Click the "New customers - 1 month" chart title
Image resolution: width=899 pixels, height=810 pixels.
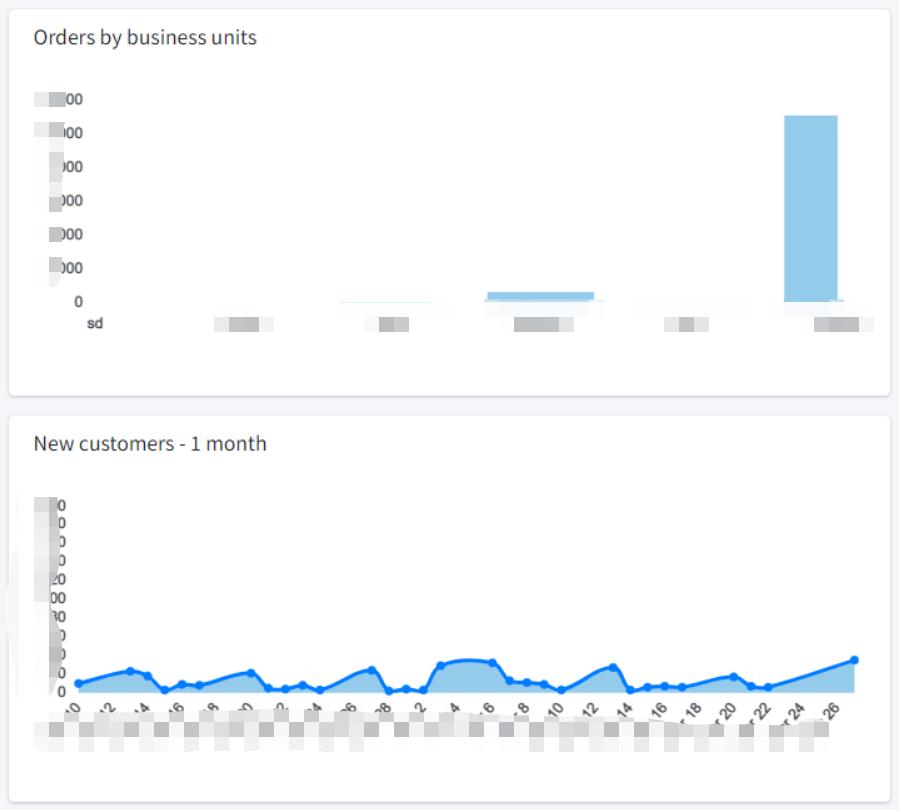tap(150, 444)
